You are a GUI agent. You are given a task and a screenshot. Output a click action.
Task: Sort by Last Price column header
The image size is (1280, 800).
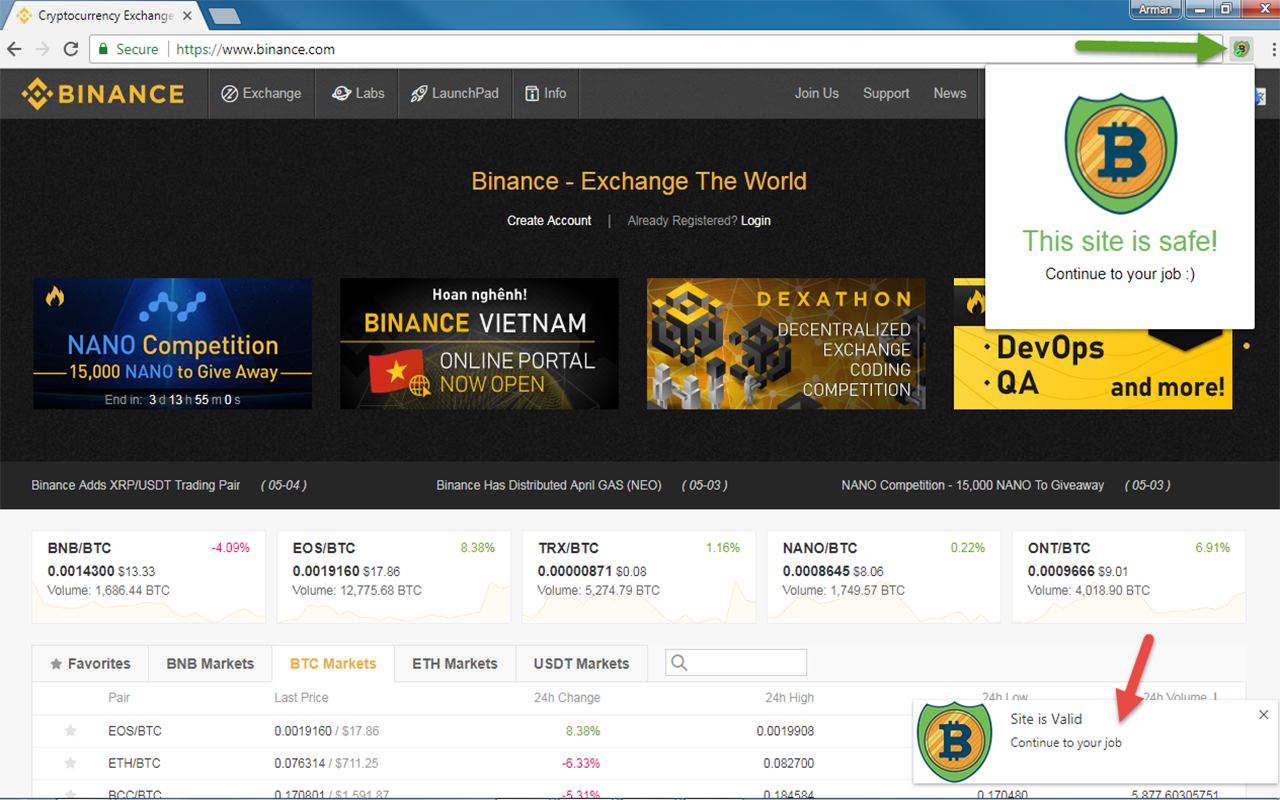coord(301,698)
